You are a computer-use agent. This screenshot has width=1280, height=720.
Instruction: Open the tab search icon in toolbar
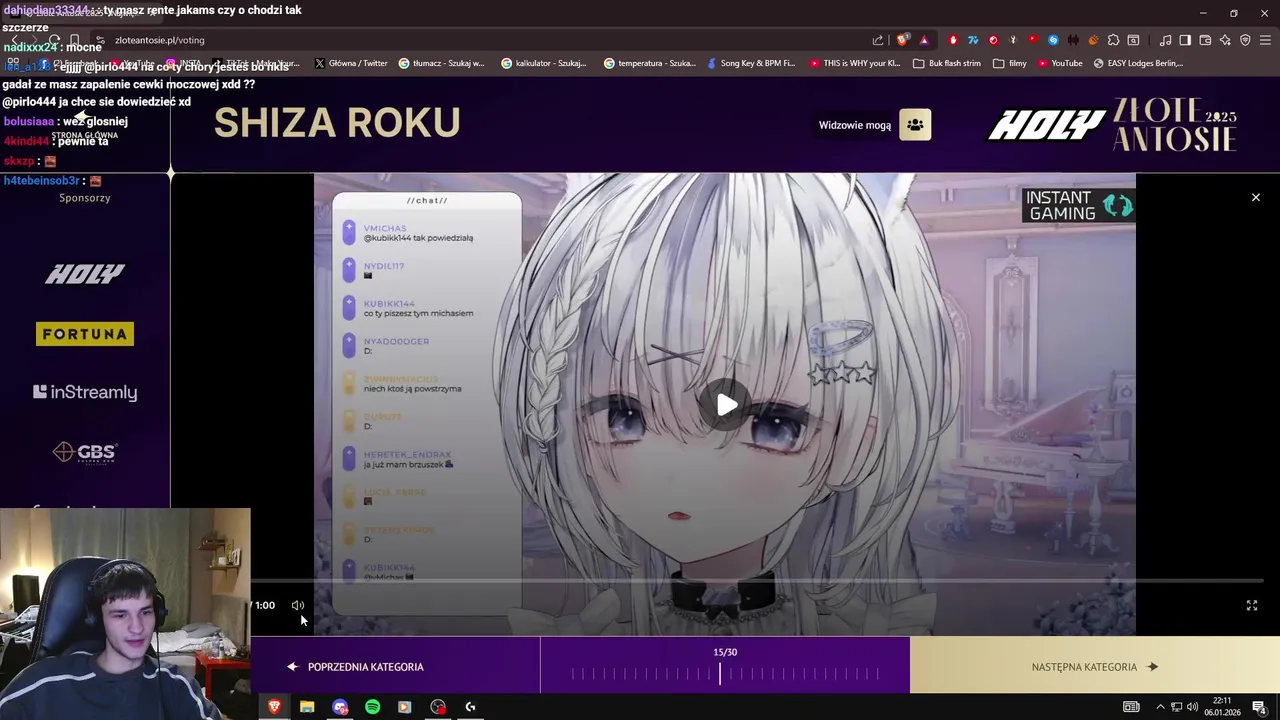click(x=1133, y=40)
